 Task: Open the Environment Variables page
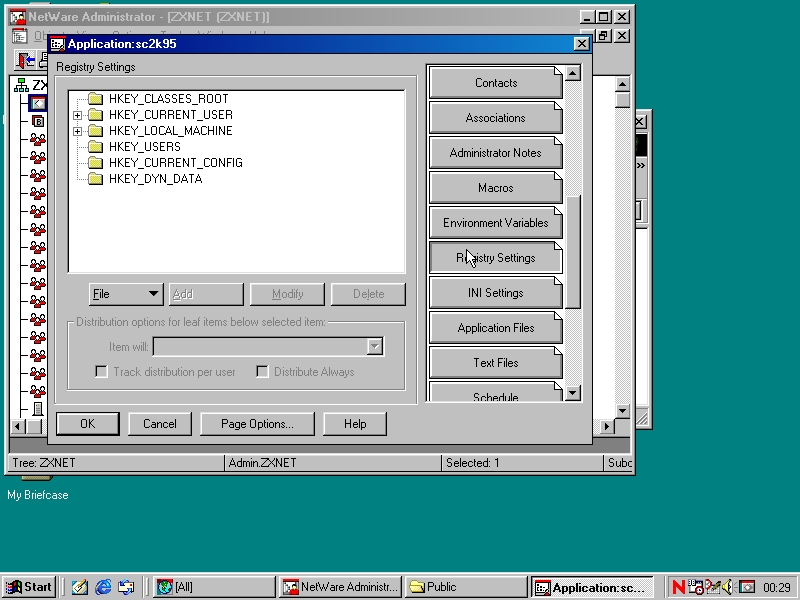[x=495, y=223]
